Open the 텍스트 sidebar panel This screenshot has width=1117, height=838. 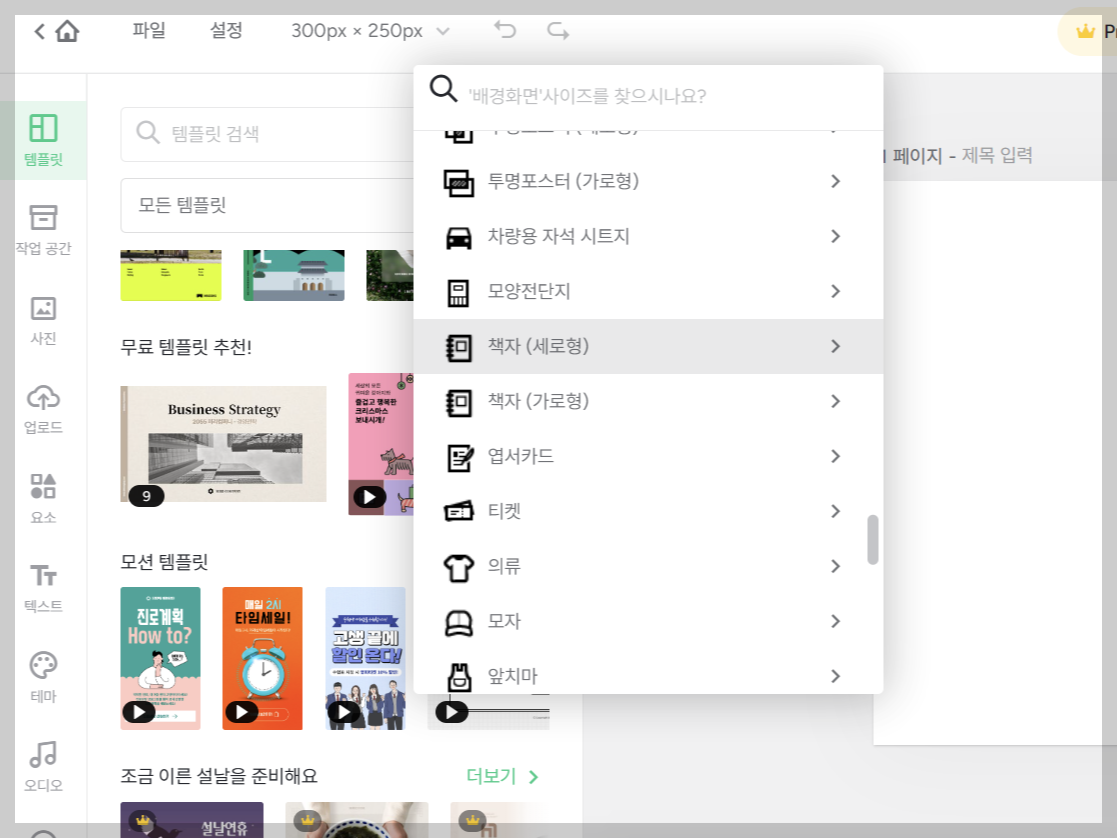(x=43, y=588)
